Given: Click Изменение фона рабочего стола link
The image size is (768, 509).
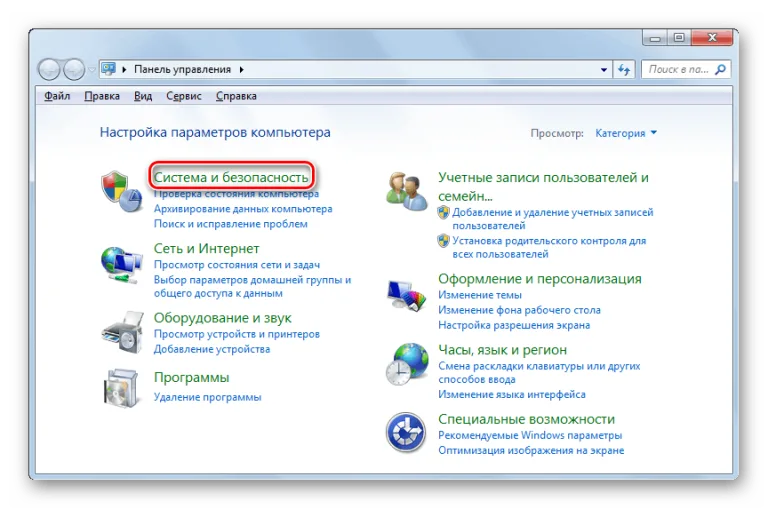Looking at the screenshot, I should pos(519,310).
